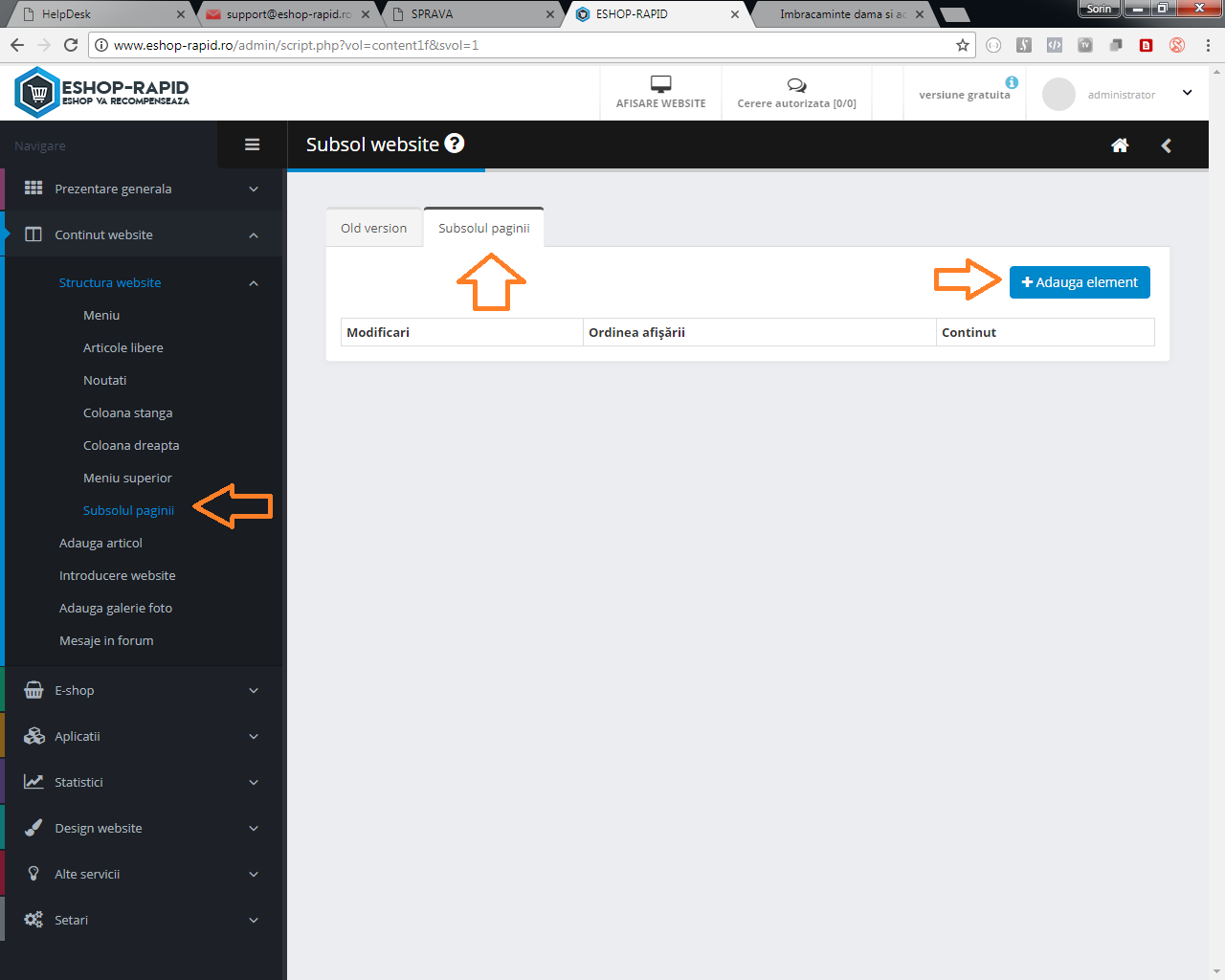Viewport: 1225px width, 980px height.
Task: Collapse Continut website section chevron
Action: 254,234
